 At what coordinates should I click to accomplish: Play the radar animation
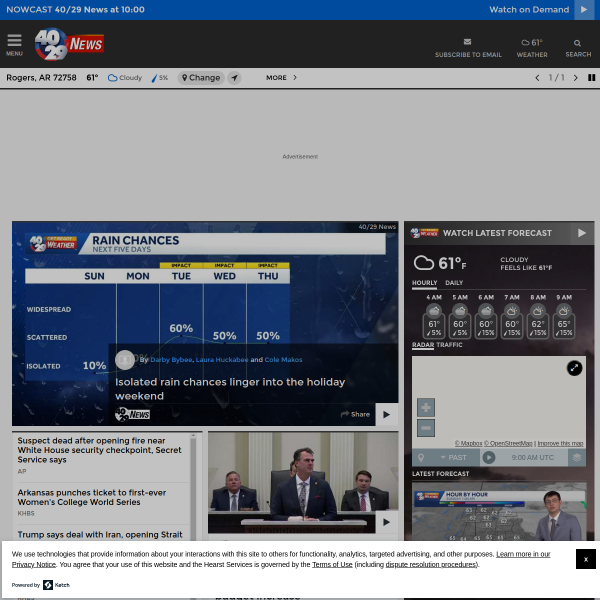click(x=489, y=458)
